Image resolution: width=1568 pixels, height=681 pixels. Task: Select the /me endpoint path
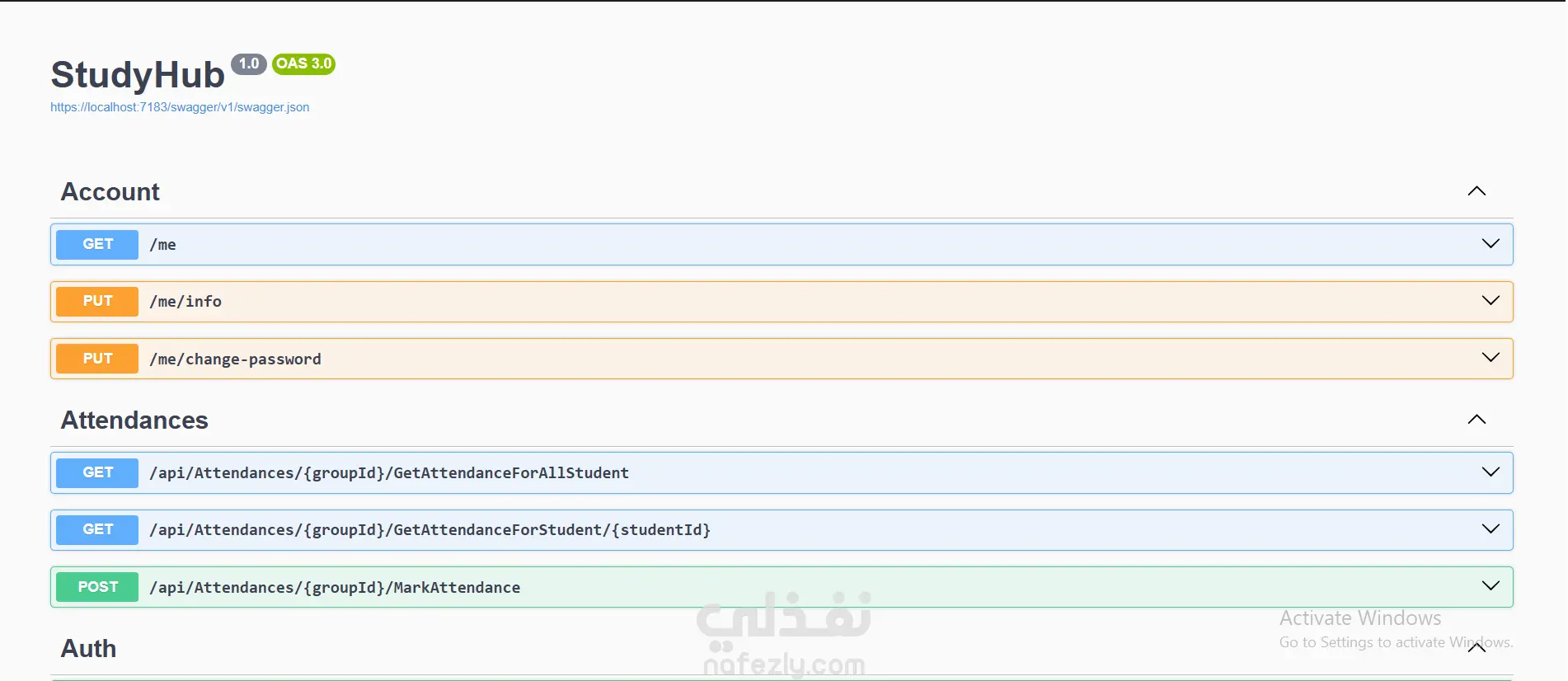coord(162,245)
